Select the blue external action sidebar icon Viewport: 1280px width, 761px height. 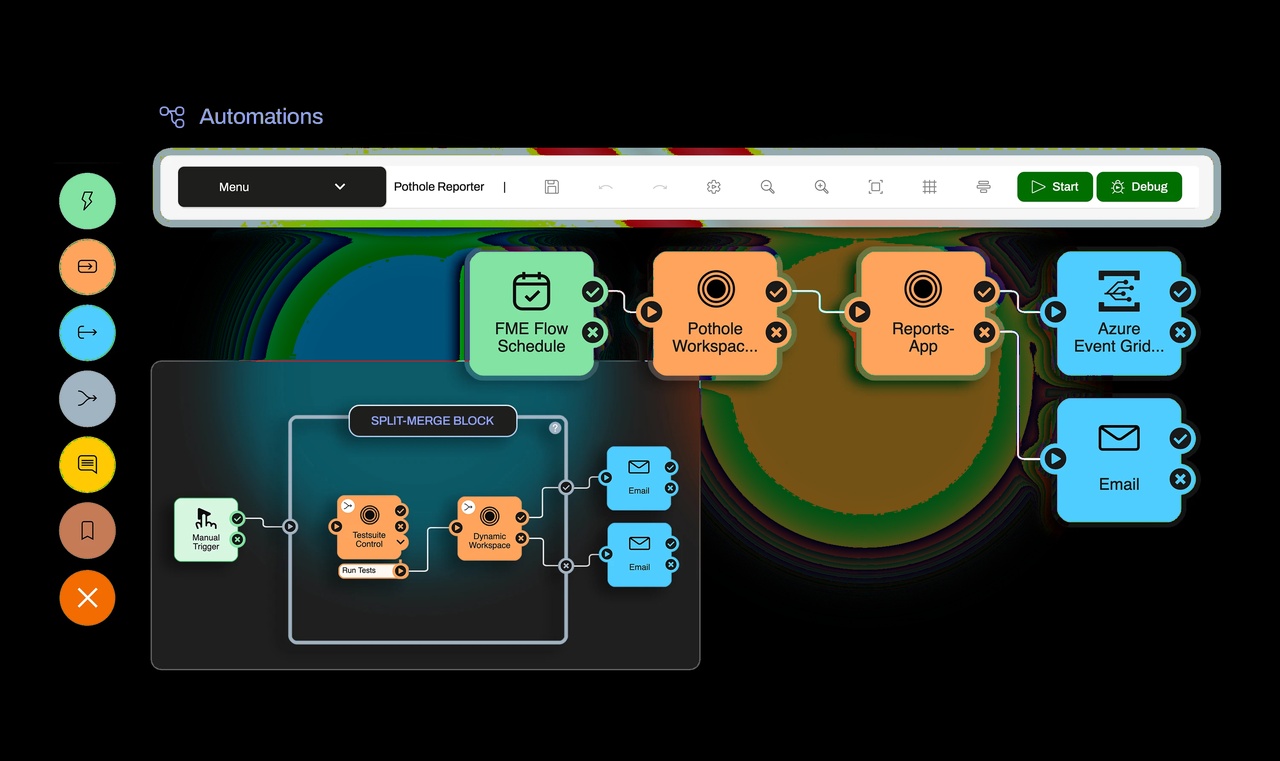coord(88,333)
